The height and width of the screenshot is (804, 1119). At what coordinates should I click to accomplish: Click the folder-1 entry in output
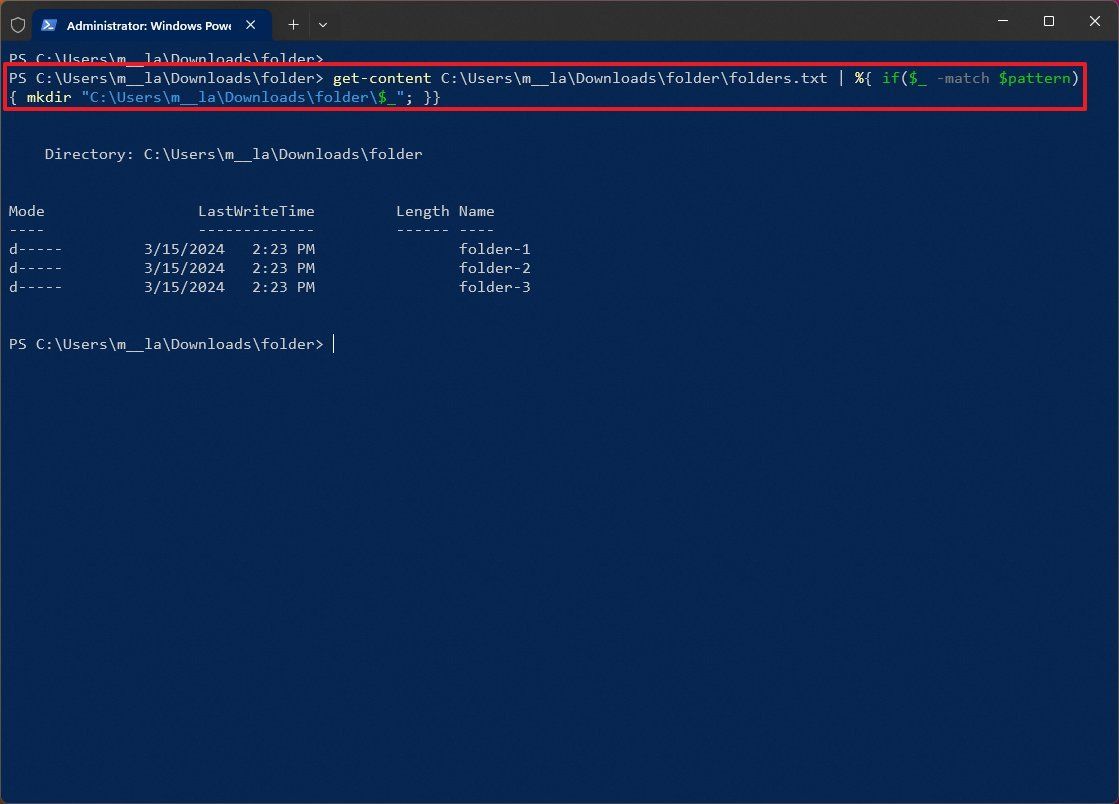[x=494, y=249]
